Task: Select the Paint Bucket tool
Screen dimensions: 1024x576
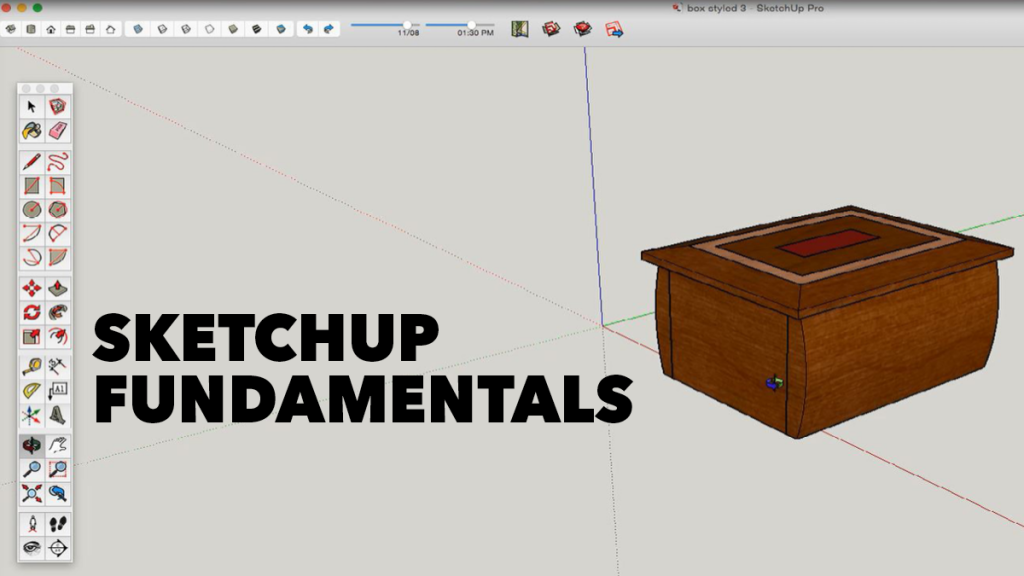Action: pyautogui.click(x=31, y=131)
